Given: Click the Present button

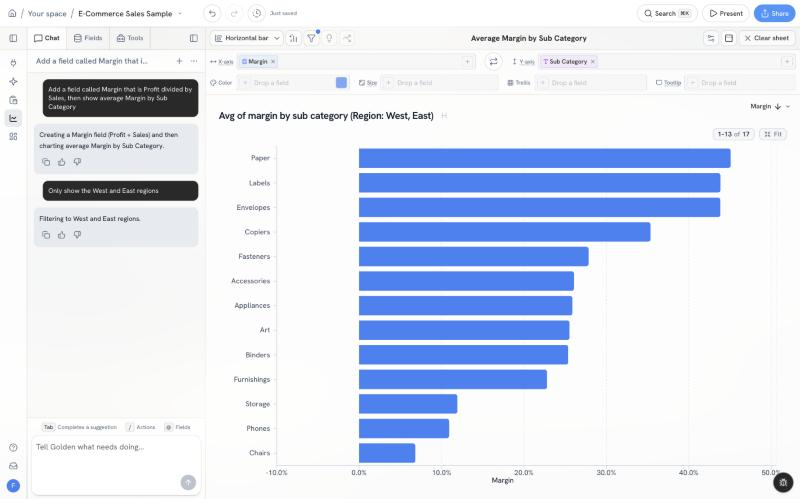Looking at the screenshot, I should (726, 13).
